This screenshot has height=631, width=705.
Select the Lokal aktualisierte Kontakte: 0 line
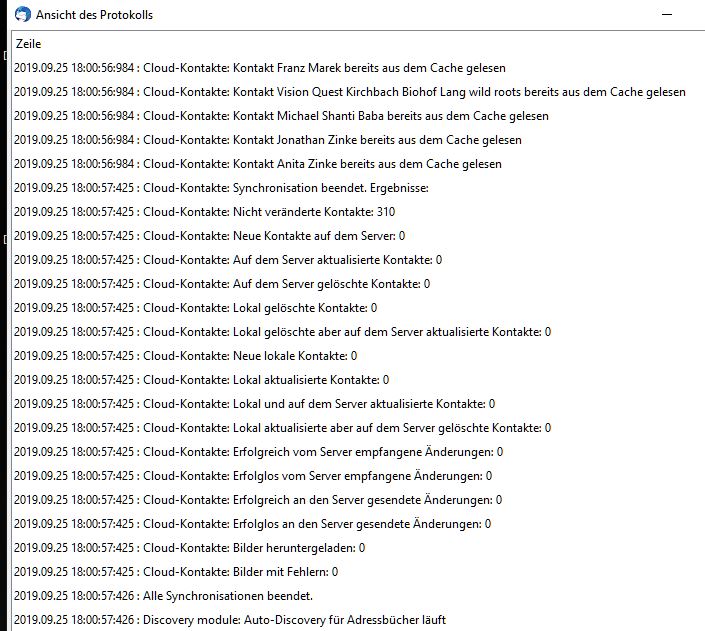coord(201,380)
